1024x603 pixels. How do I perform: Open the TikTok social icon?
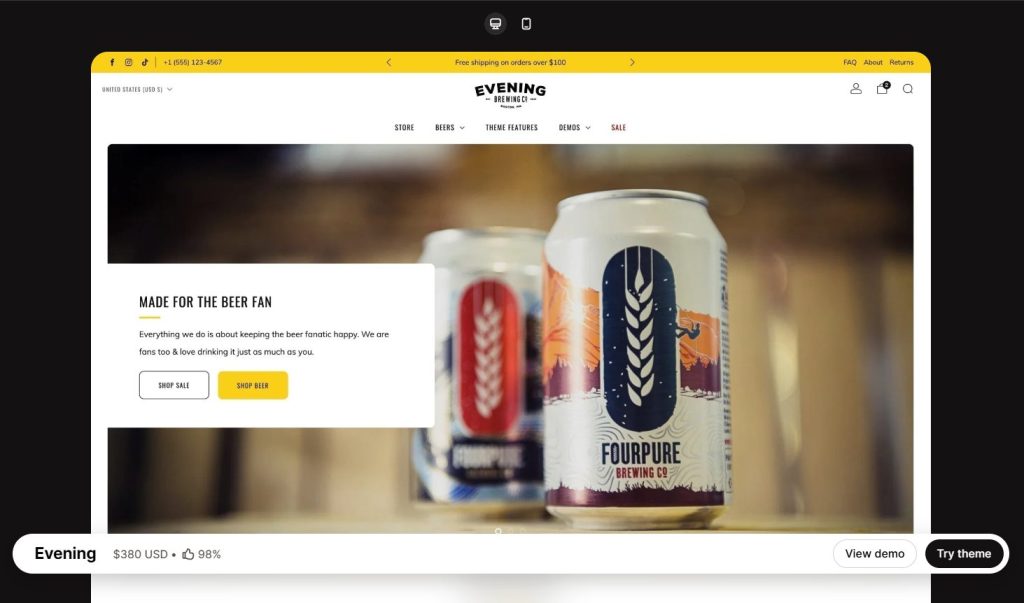(145, 63)
